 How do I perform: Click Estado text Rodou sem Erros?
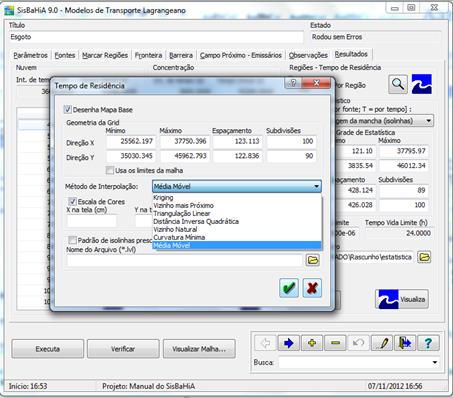(337, 37)
